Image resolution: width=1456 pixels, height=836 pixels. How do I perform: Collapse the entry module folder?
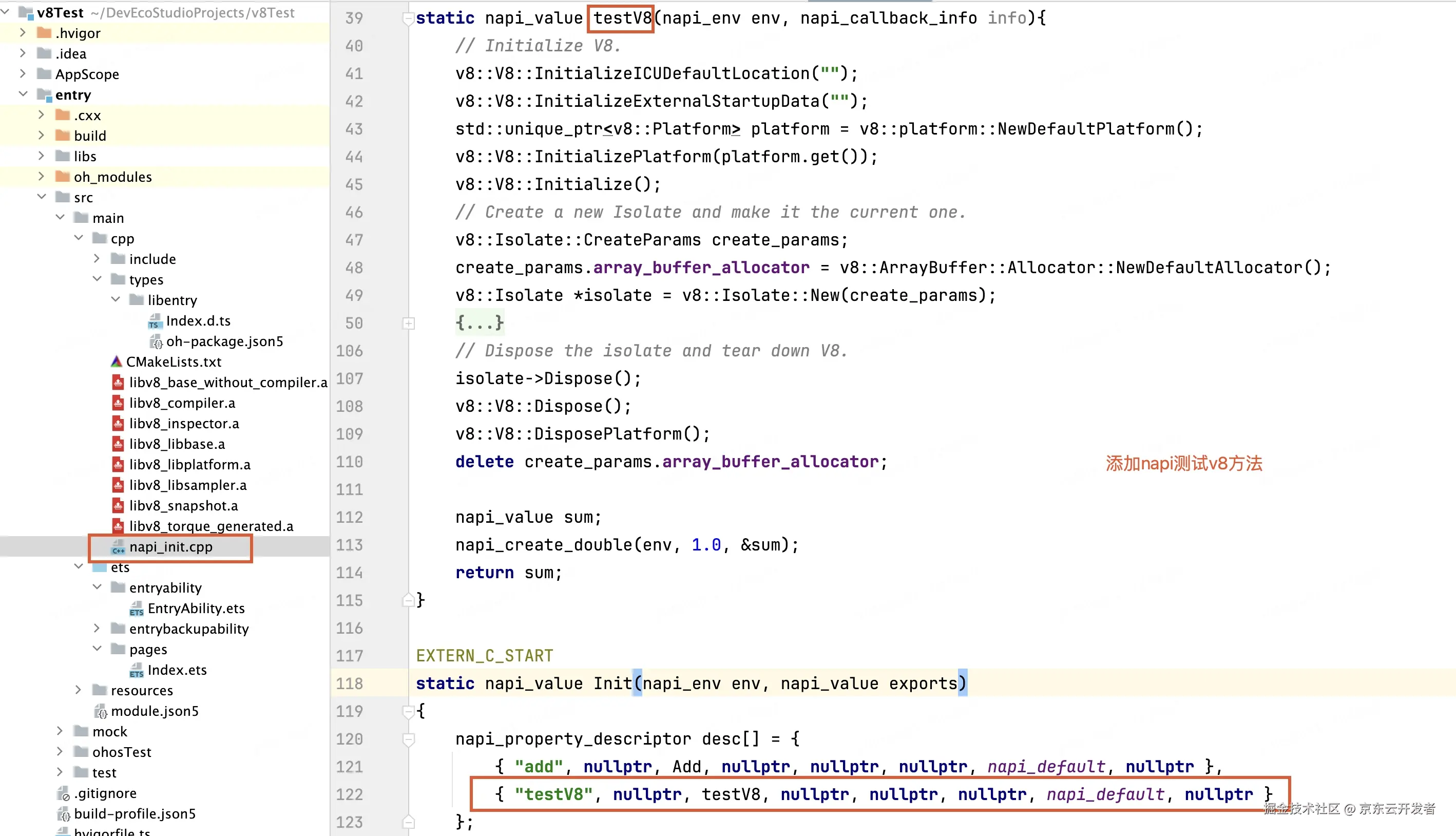pos(23,94)
